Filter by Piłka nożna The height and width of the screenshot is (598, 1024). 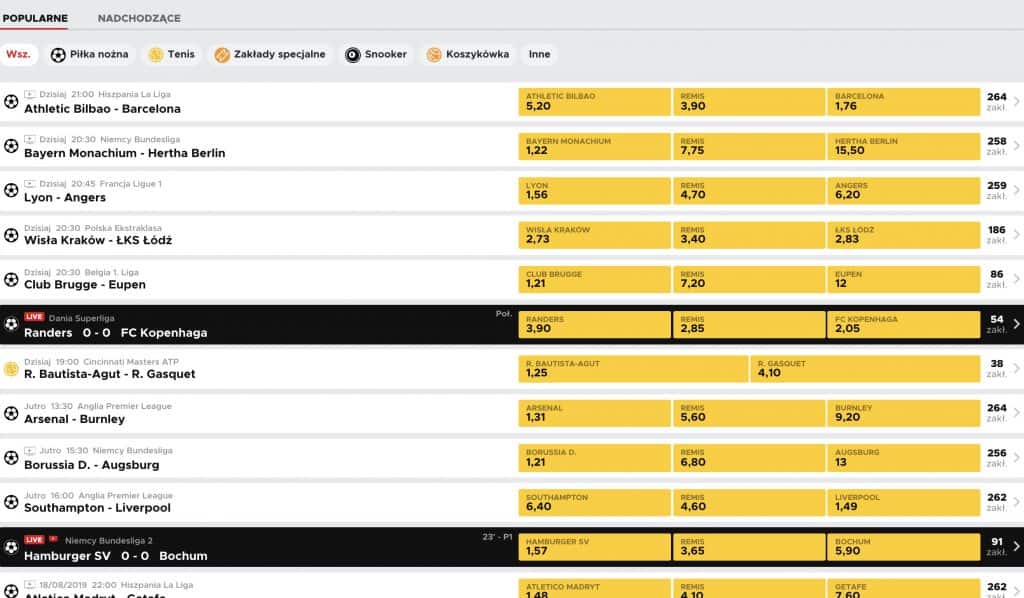[89, 54]
